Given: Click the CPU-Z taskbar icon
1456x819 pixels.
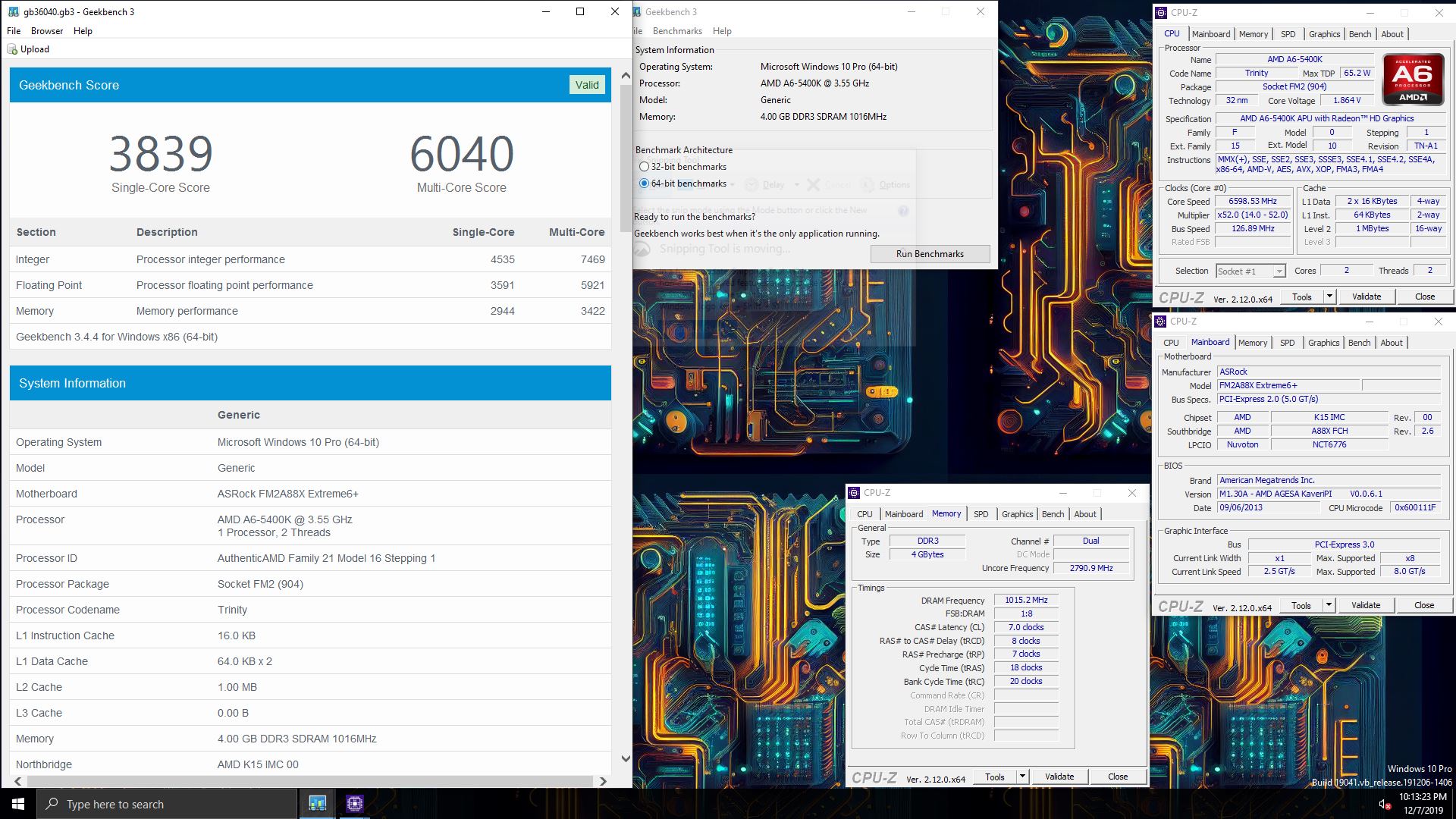Looking at the screenshot, I should pos(354,804).
